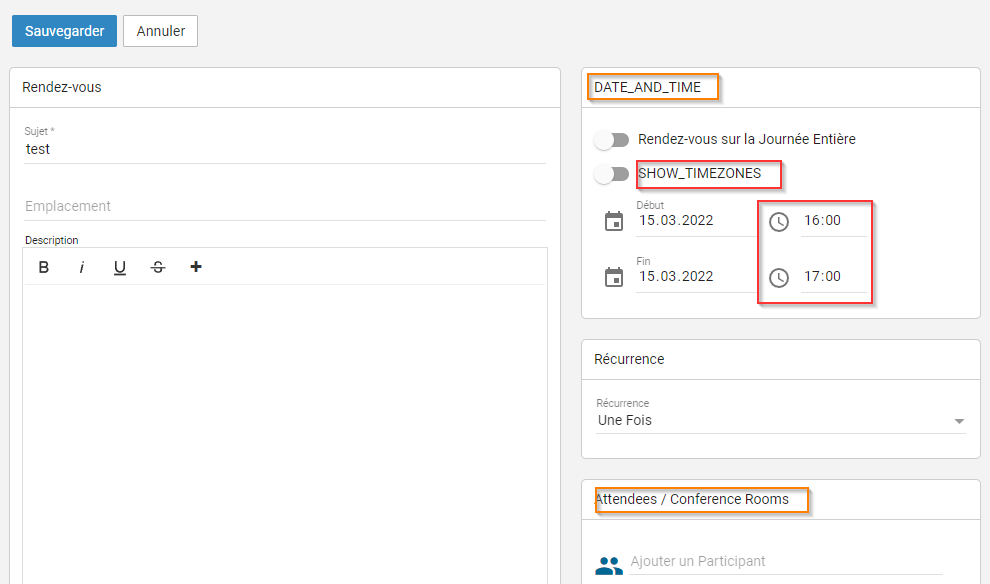Open the Récurrence dropdown set to Une Fois

[780, 421]
